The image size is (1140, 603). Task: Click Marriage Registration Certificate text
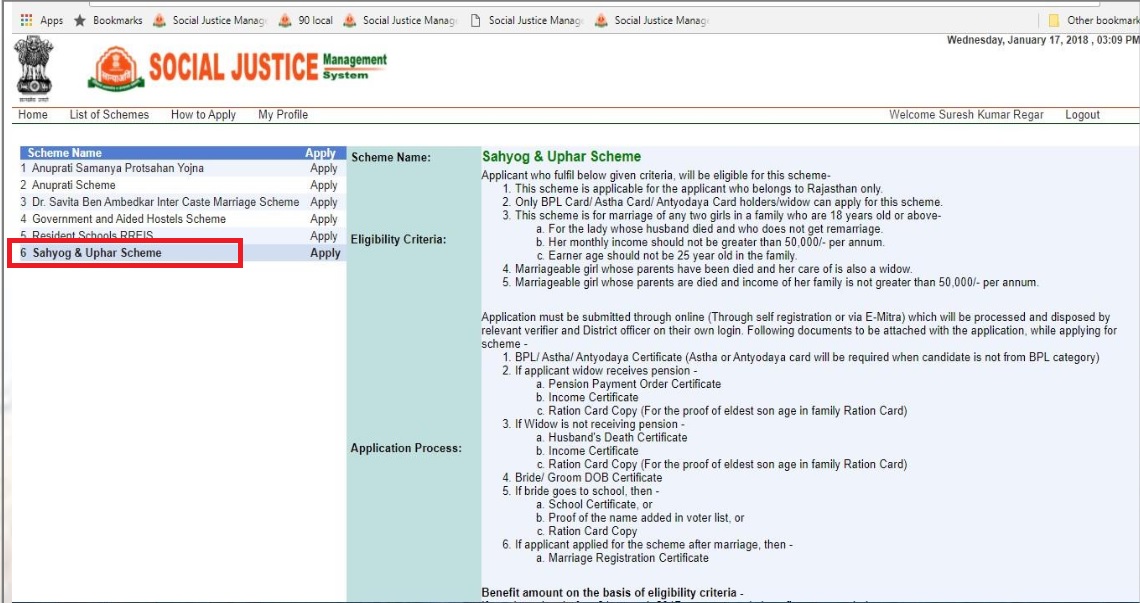coord(628,558)
